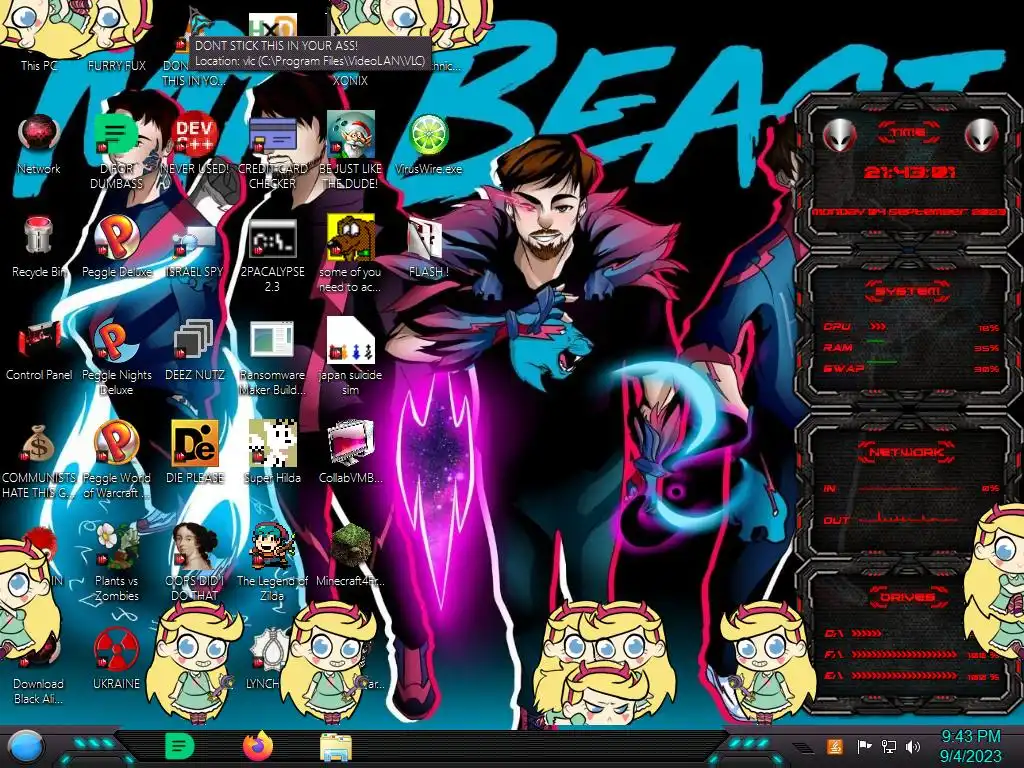Open the UKRAINE radiation icon
Image resolution: width=1024 pixels, height=768 pixels.
pos(116,660)
